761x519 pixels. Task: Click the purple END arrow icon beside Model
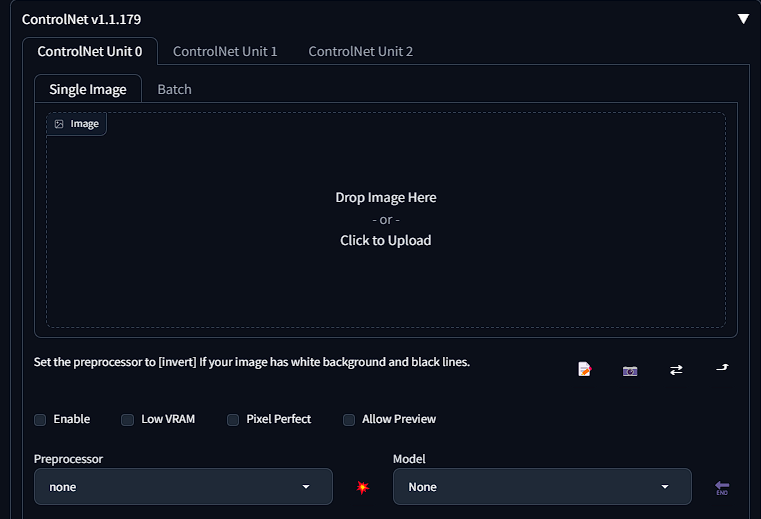click(722, 487)
